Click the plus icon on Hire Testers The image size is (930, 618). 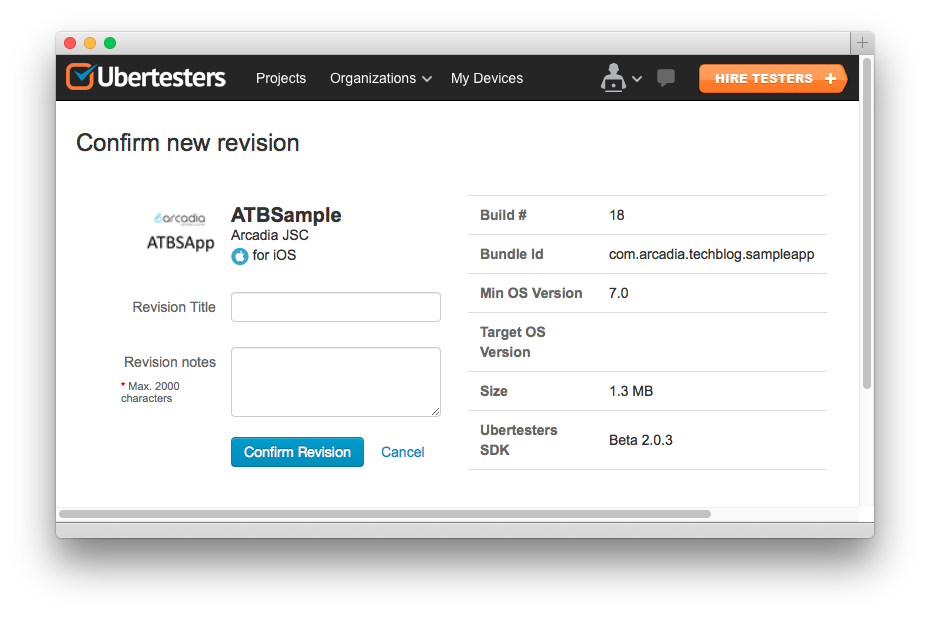(830, 78)
